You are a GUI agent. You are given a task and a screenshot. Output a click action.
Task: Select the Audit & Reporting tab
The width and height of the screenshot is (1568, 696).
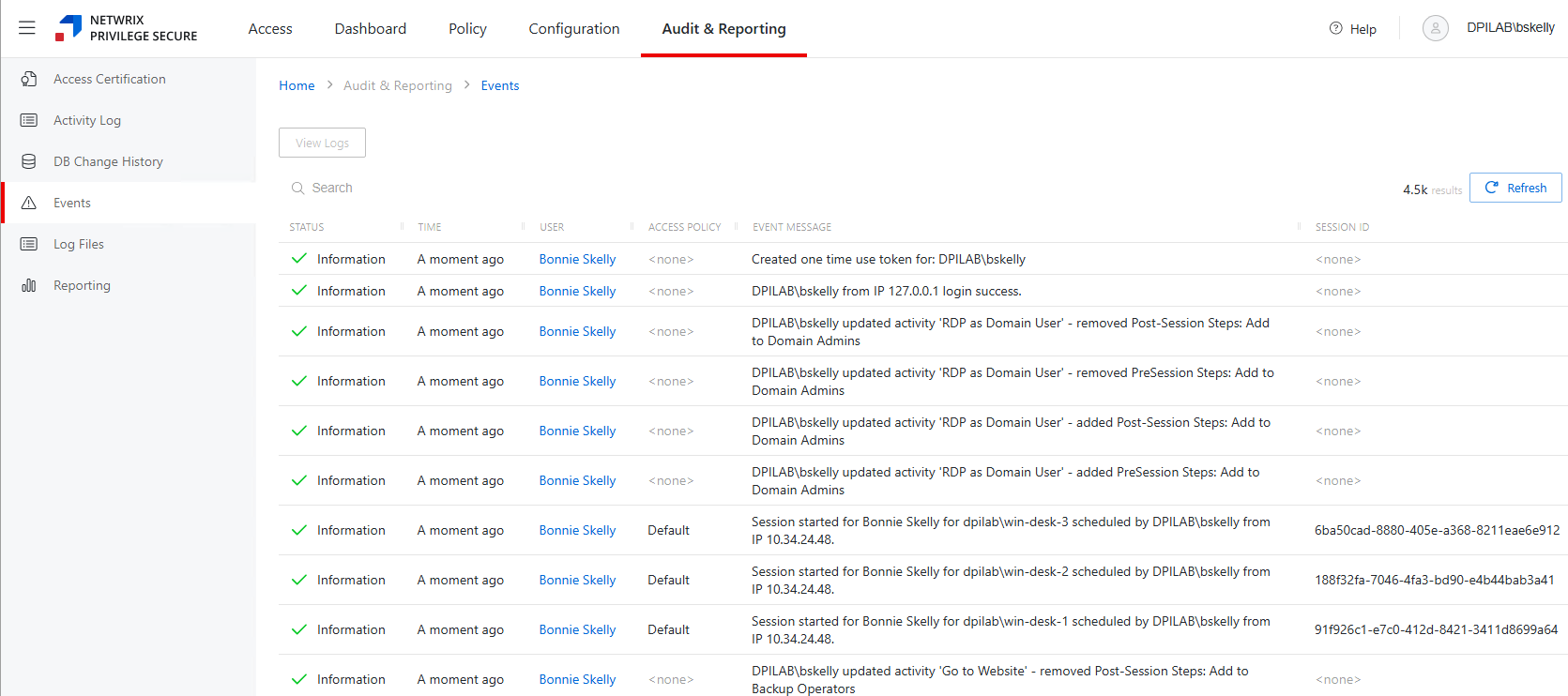[x=723, y=29]
